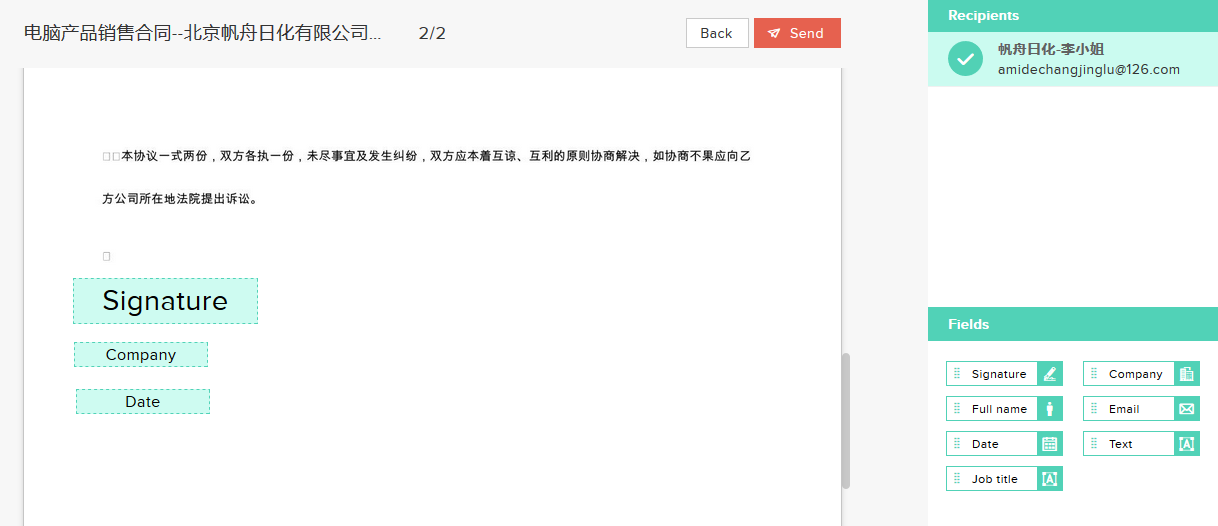Image resolution: width=1218 pixels, height=526 pixels.
Task: Click the text icon on Text field
Action: click(x=1186, y=444)
